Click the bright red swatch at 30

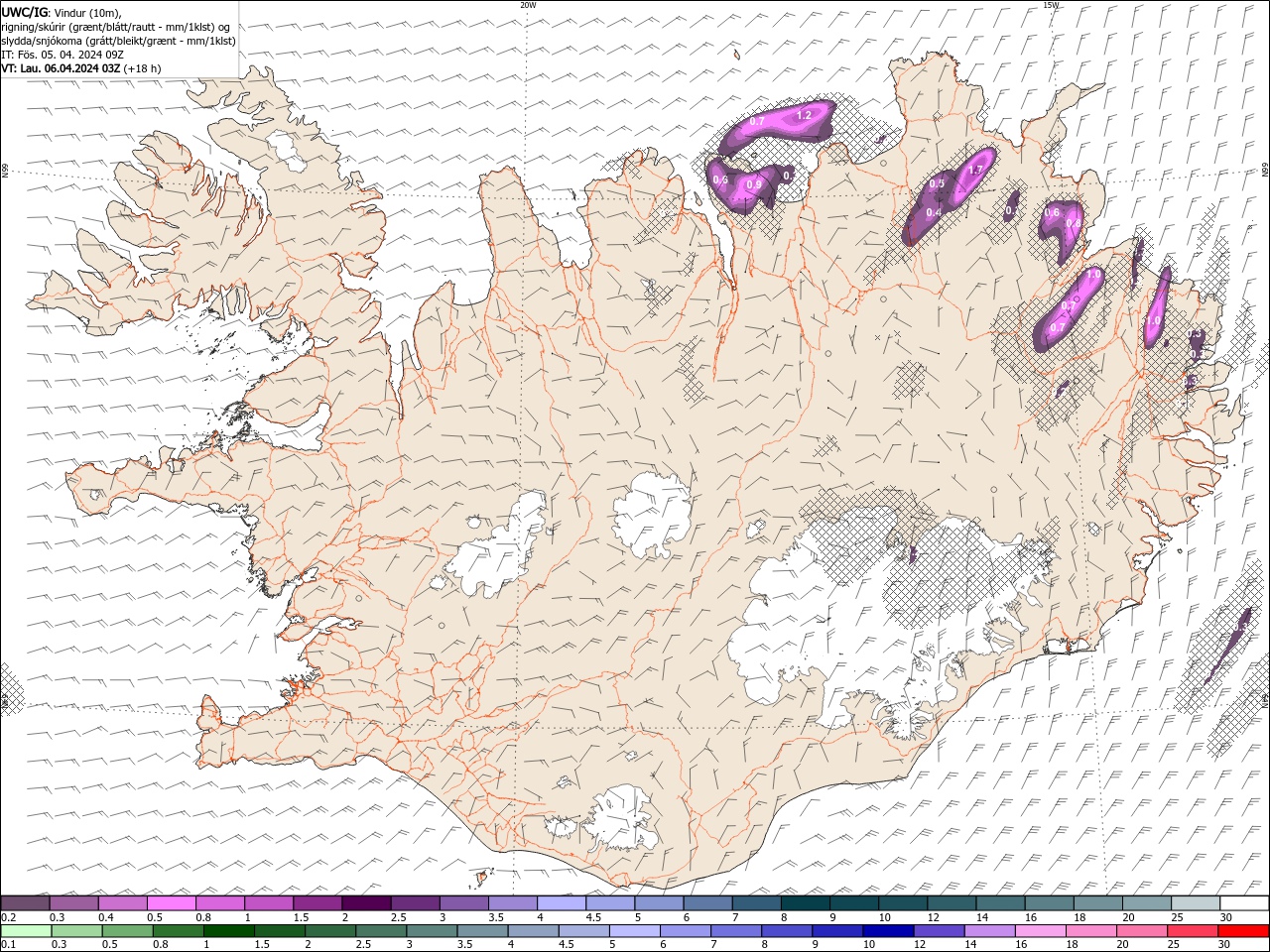pos(1243,931)
